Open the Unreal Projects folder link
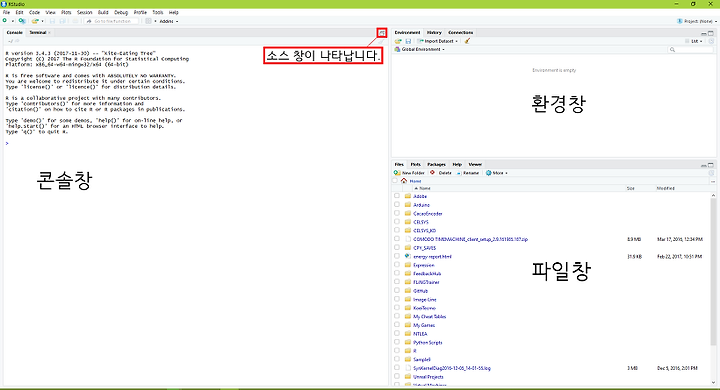720x390 pixels. coord(428,377)
